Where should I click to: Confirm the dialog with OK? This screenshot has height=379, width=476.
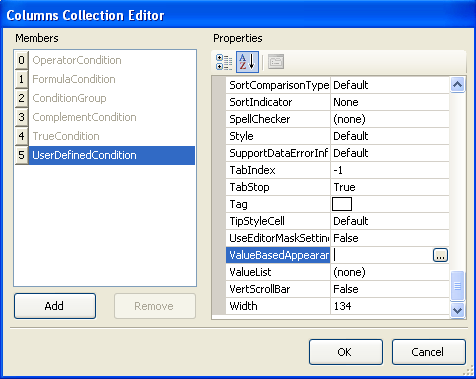click(x=346, y=352)
